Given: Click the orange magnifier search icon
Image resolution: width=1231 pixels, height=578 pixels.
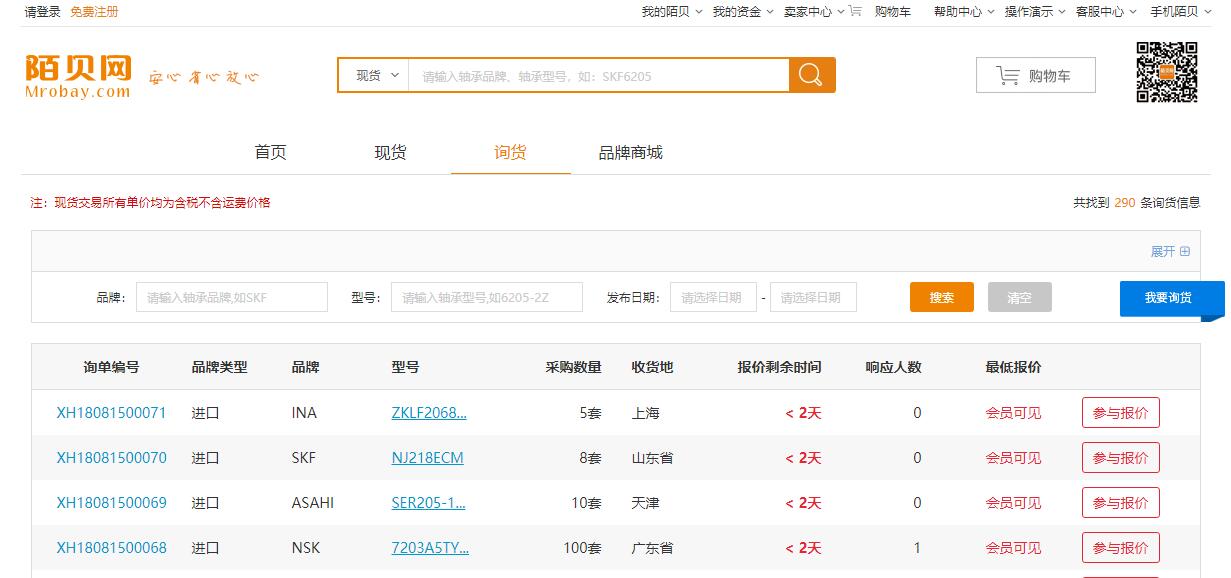Looking at the screenshot, I should [811, 75].
